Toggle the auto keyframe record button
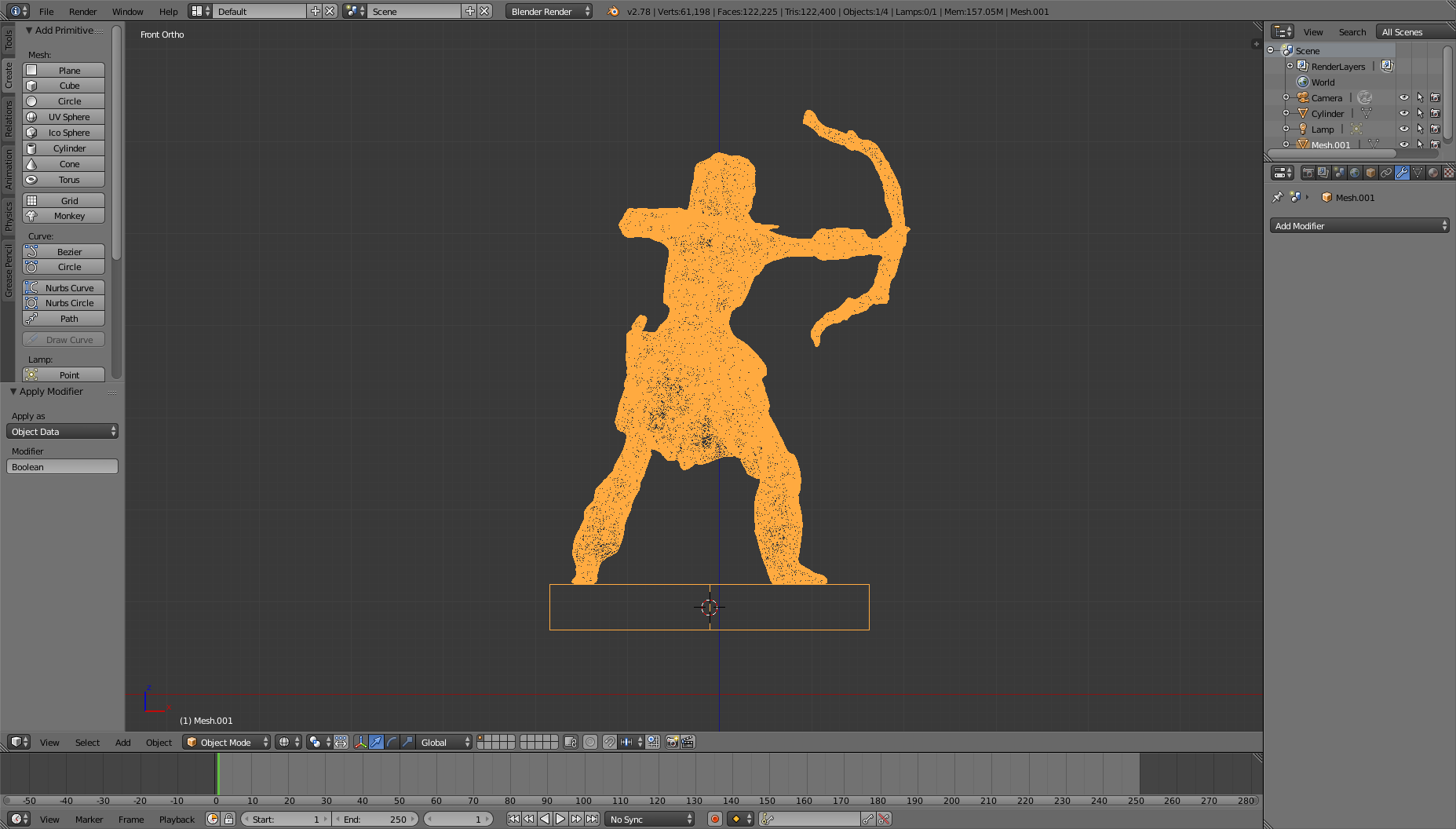 coord(714,819)
